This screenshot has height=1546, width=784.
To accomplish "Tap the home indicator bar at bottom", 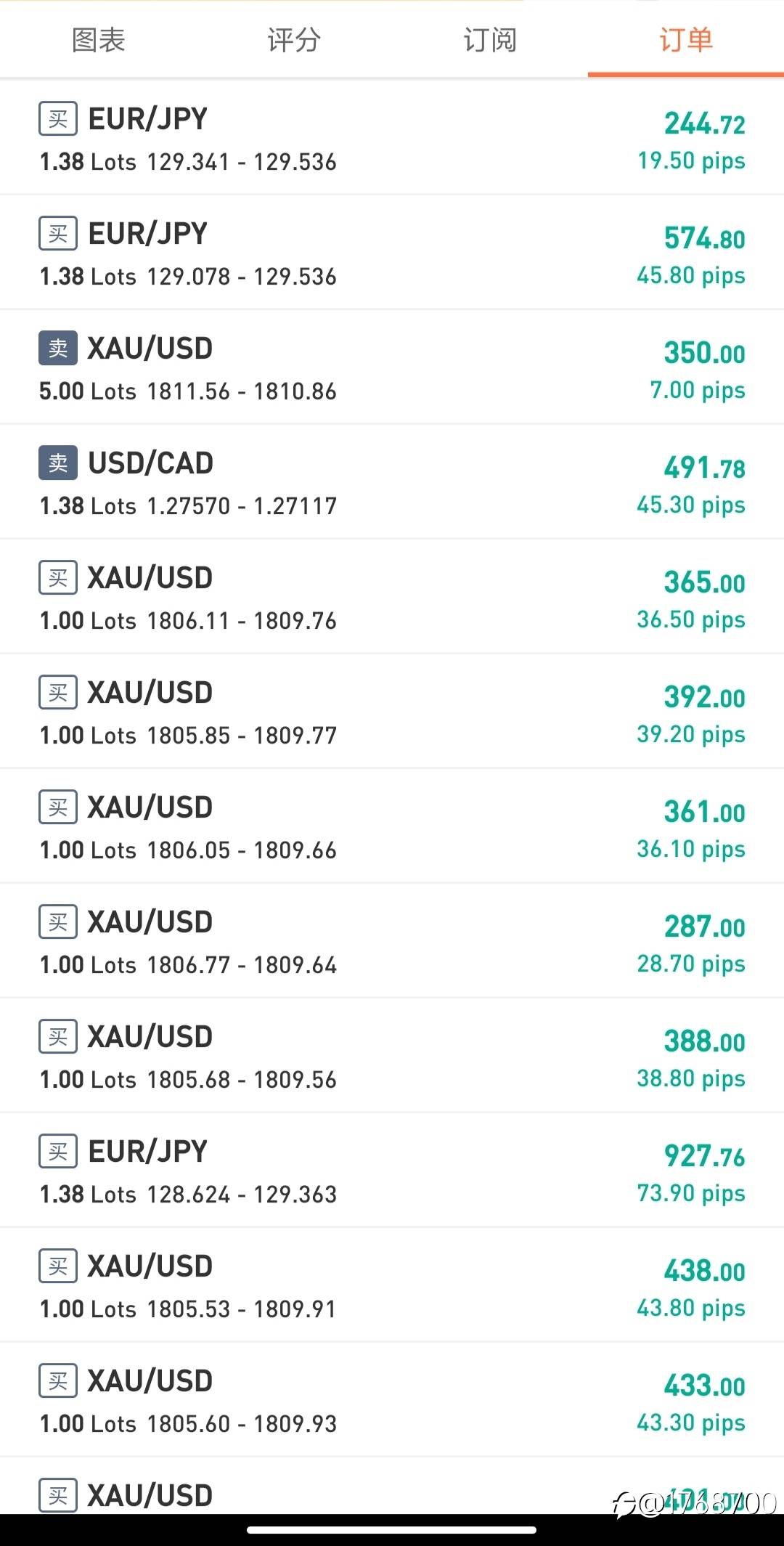I will point(392,1530).
